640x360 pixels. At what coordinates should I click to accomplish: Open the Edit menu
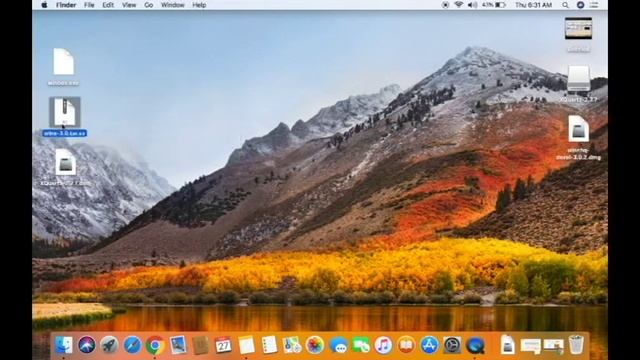(108, 5)
